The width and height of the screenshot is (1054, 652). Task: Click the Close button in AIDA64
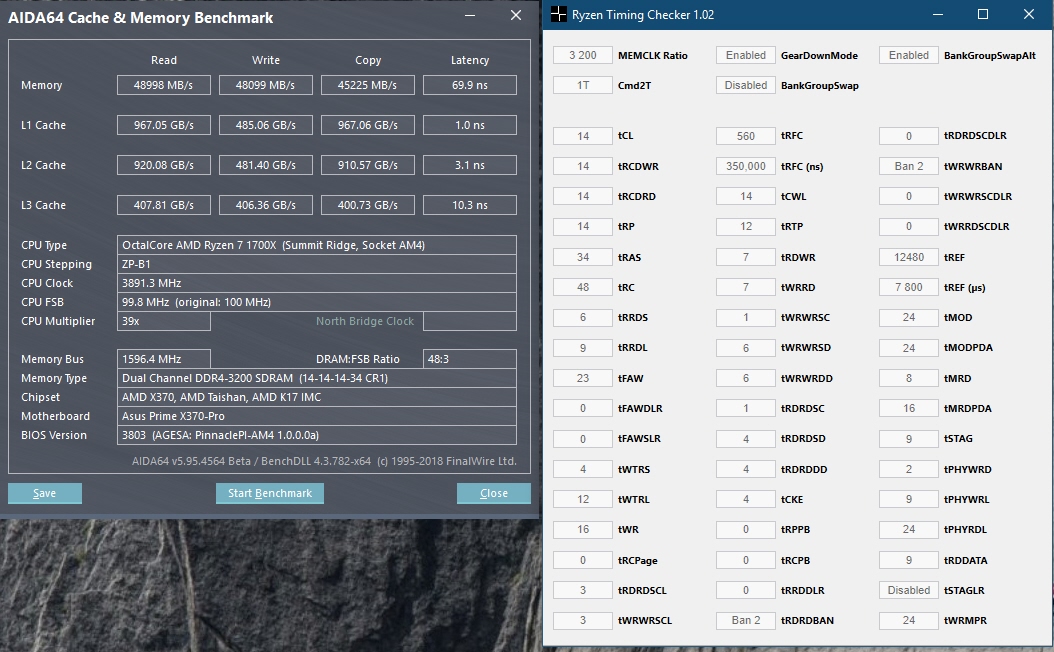click(493, 493)
